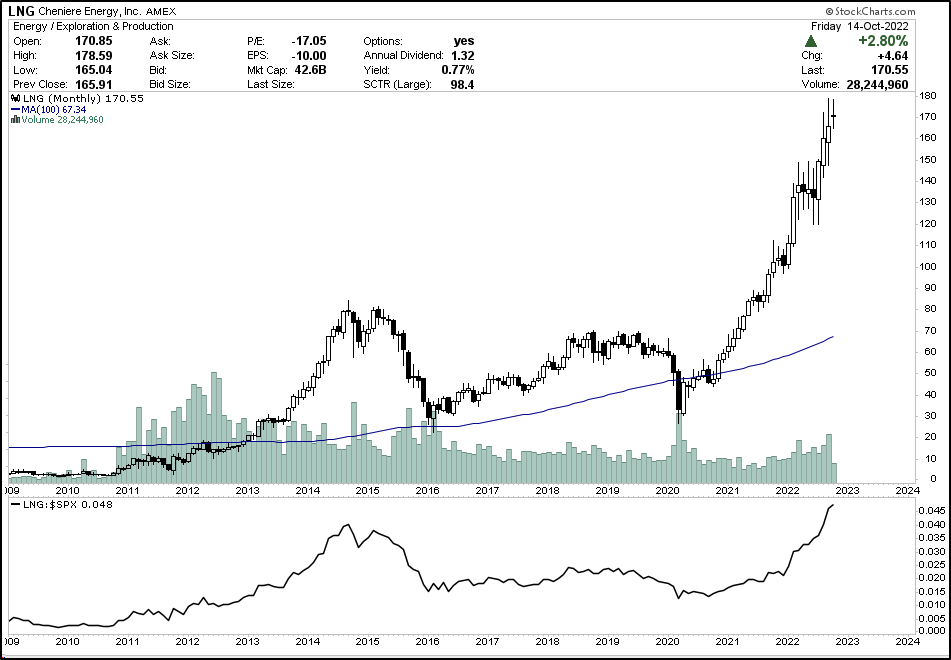951x660 pixels.
Task: Click the LNG (Monthly) 170.55 legend label
Action: click(82, 98)
